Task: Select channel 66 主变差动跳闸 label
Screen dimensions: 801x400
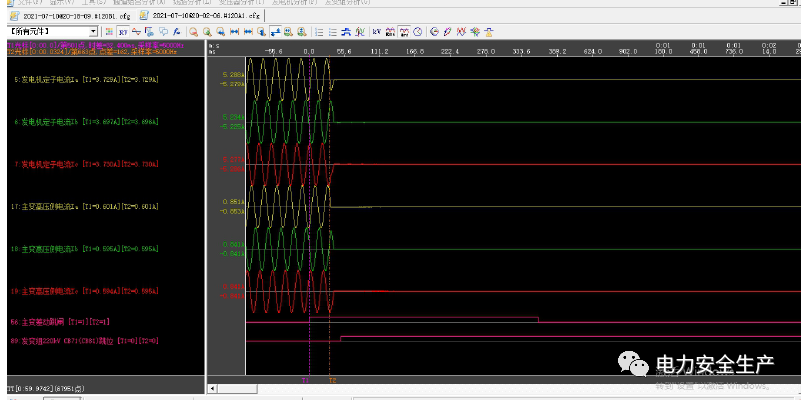Action: click(x=60, y=323)
